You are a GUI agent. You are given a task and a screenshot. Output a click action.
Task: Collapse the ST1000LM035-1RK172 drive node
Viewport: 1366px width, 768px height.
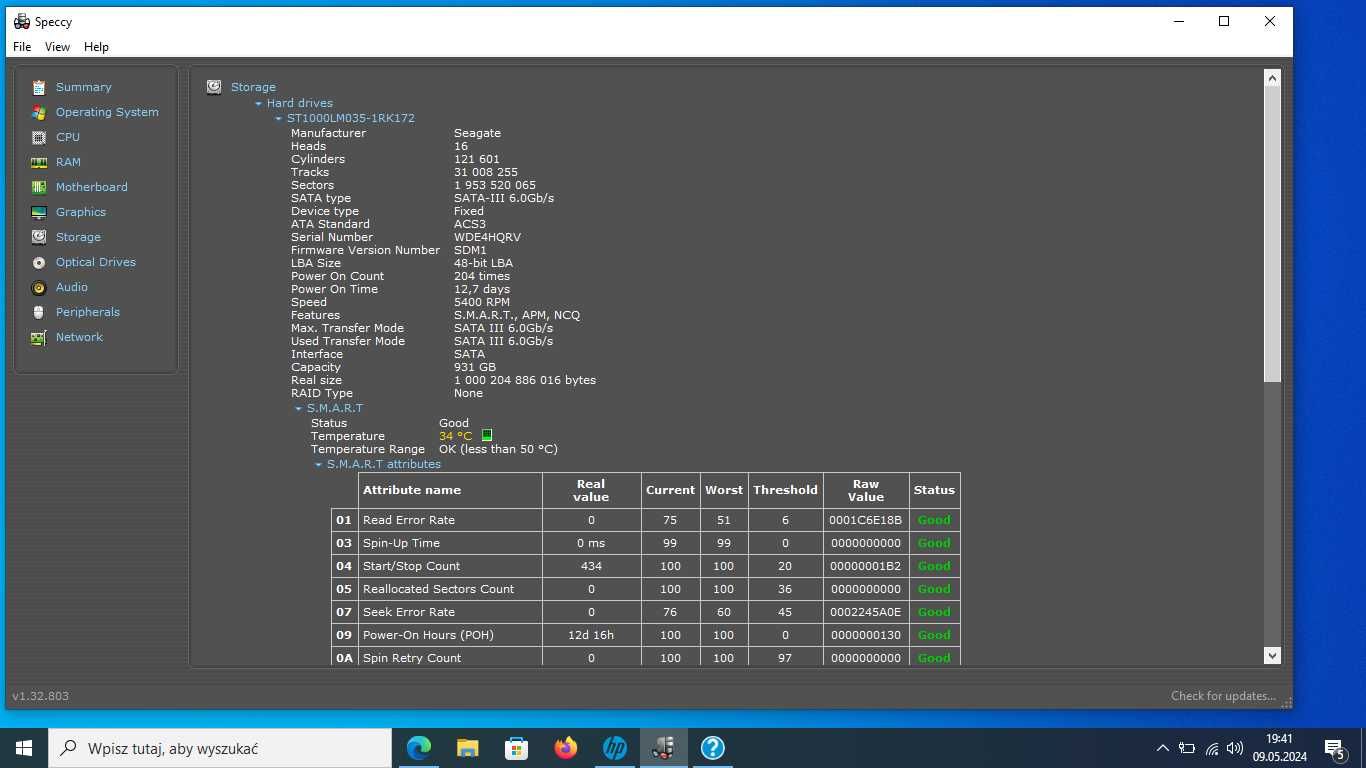[x=278, y=118]
